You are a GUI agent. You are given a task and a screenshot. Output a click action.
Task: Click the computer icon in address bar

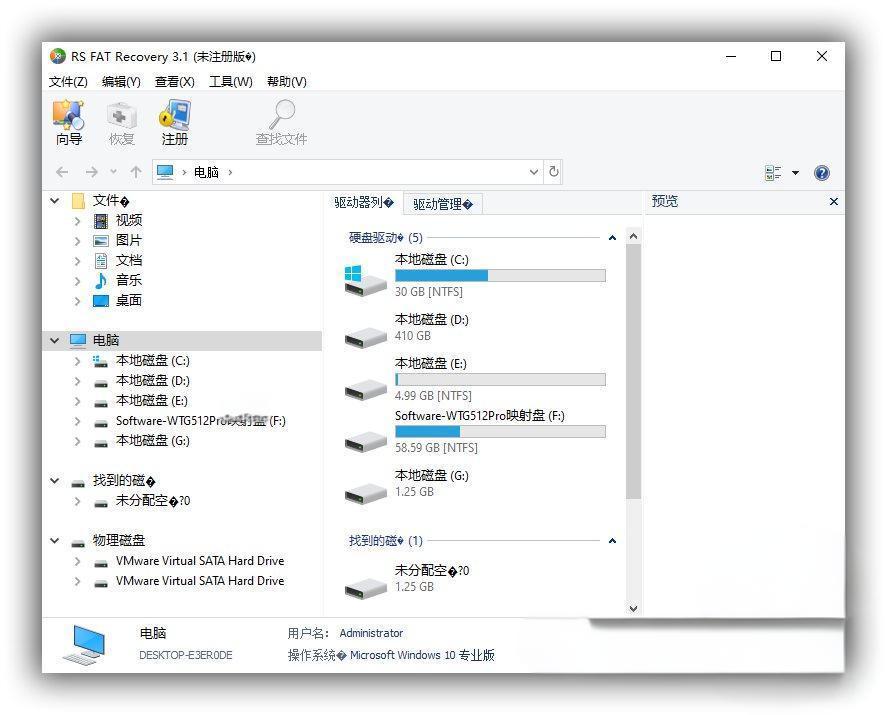point(165,171)
